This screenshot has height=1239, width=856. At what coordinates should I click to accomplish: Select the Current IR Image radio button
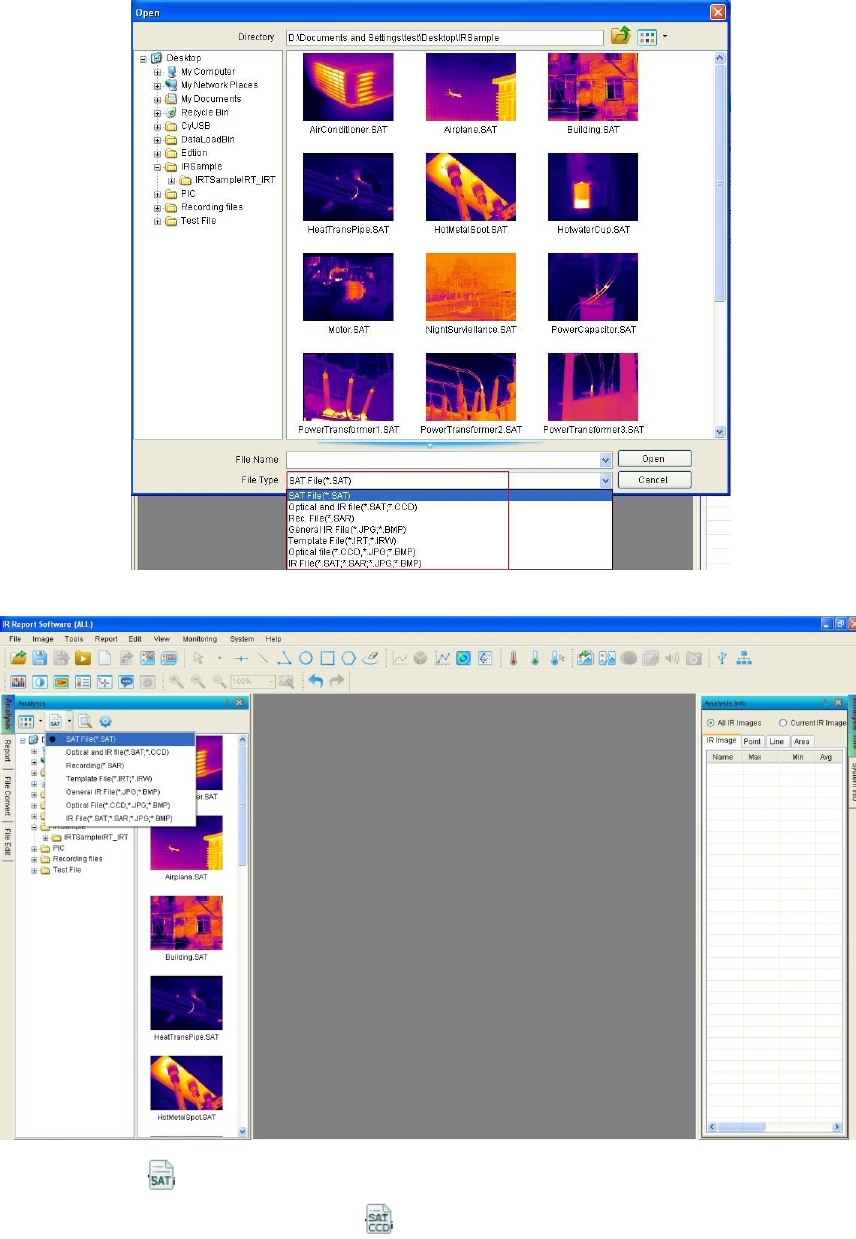coord(782,722)
